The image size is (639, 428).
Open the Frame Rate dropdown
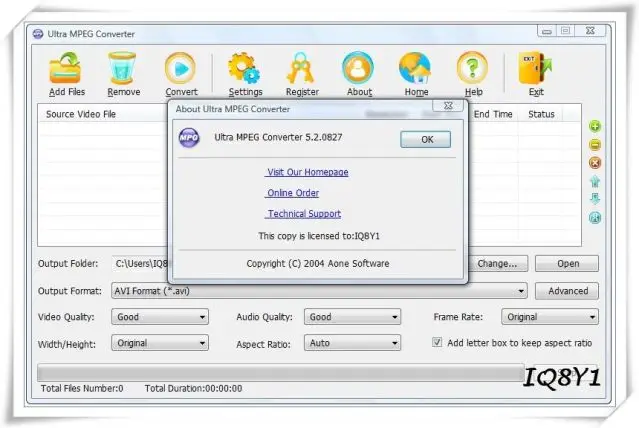550,317
